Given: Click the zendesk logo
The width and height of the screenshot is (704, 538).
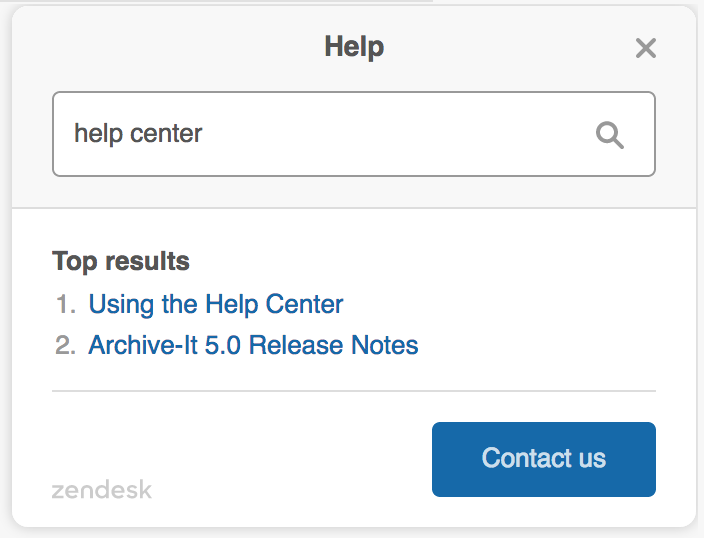Looking at the screenshot, I should pyautogui.click(x=102, y=490).
